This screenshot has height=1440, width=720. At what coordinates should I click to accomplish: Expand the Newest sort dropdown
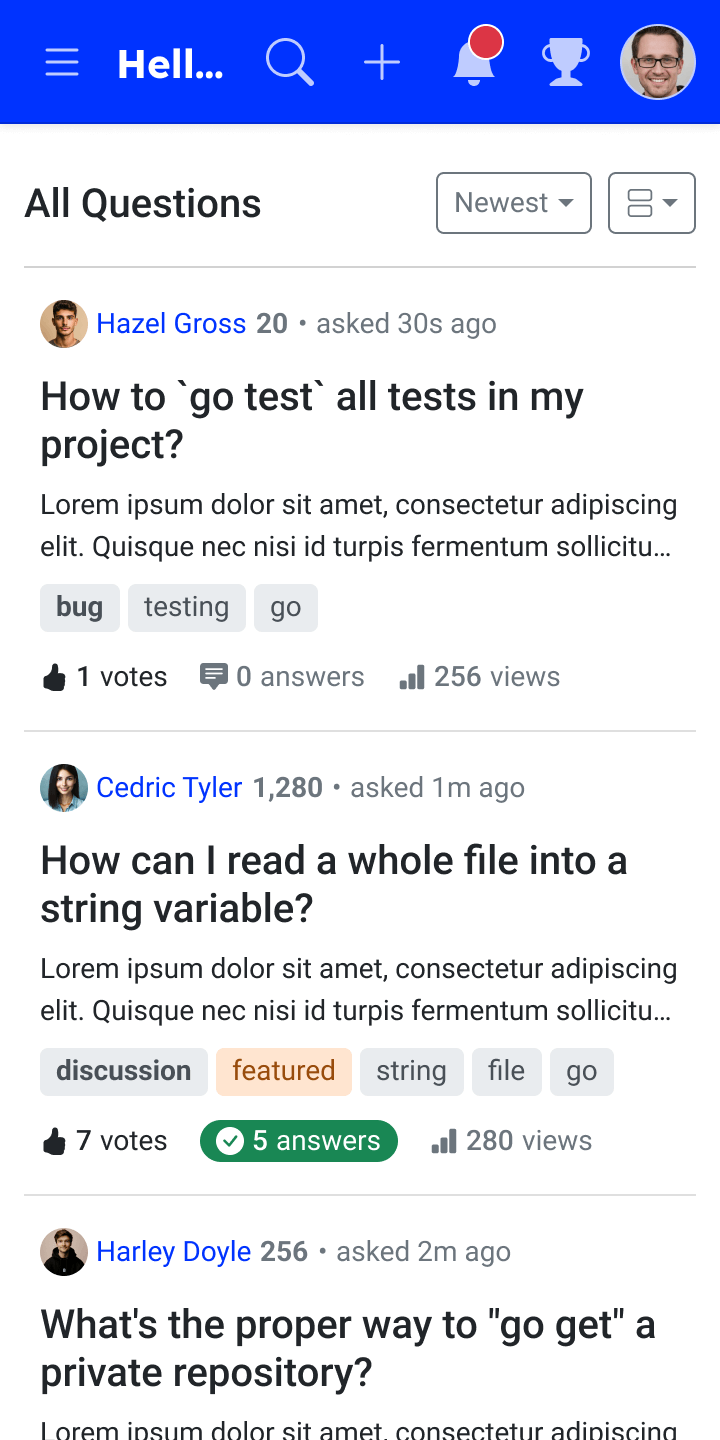pos(514,203)
